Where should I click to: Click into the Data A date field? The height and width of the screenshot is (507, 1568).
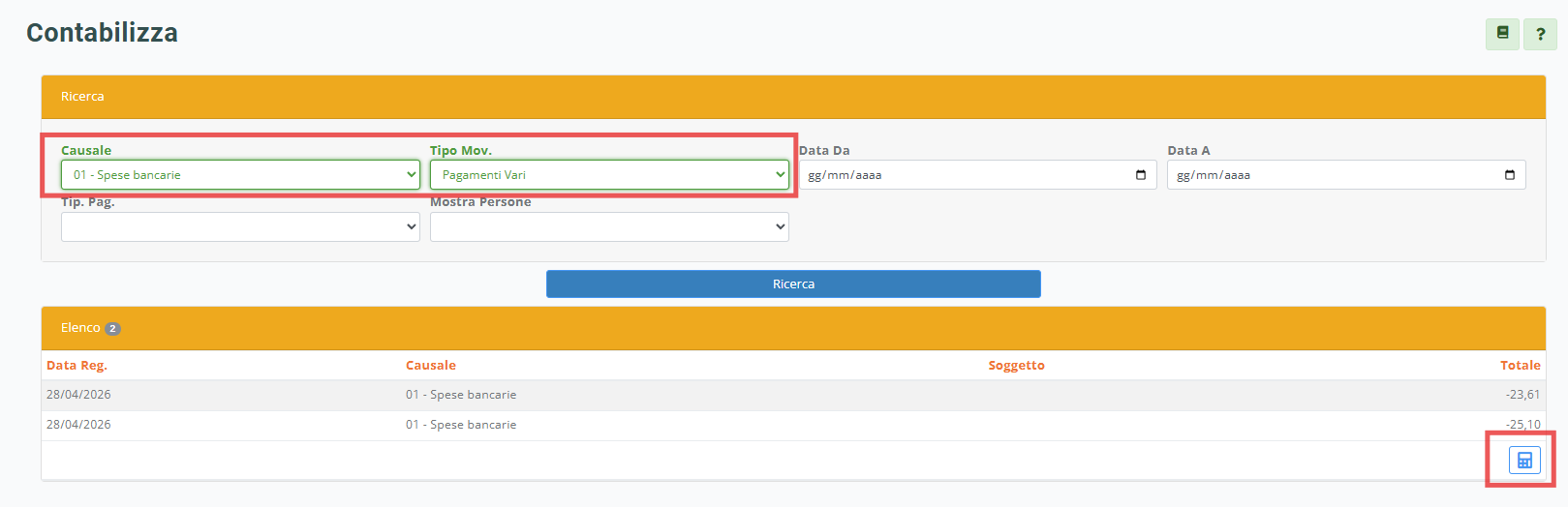[x=1327, y=175]
